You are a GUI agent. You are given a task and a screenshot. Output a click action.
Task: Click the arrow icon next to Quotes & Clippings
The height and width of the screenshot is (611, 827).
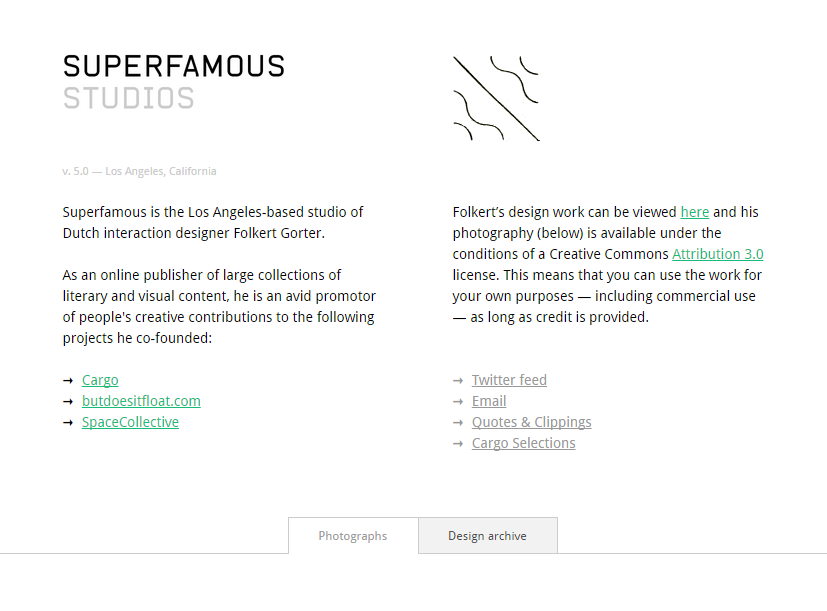click(x=458, y=422)
